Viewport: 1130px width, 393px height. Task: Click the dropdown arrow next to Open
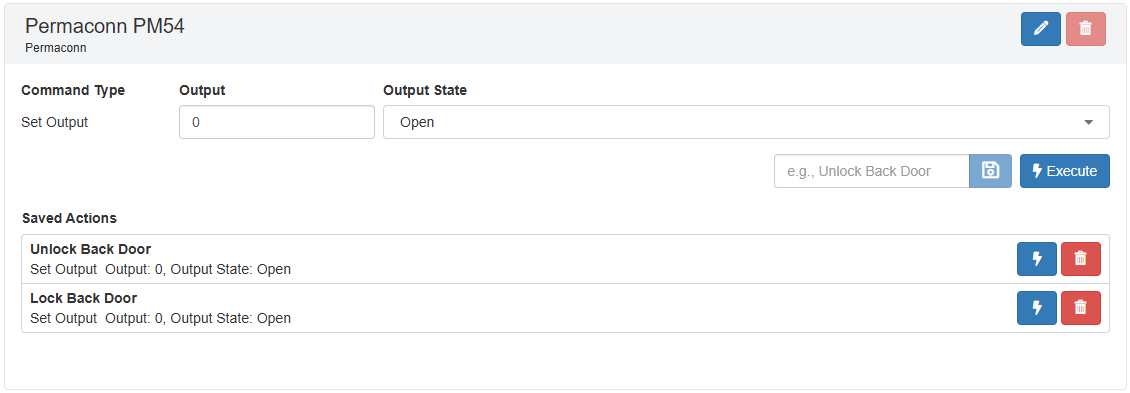[x=1088, y=123]
